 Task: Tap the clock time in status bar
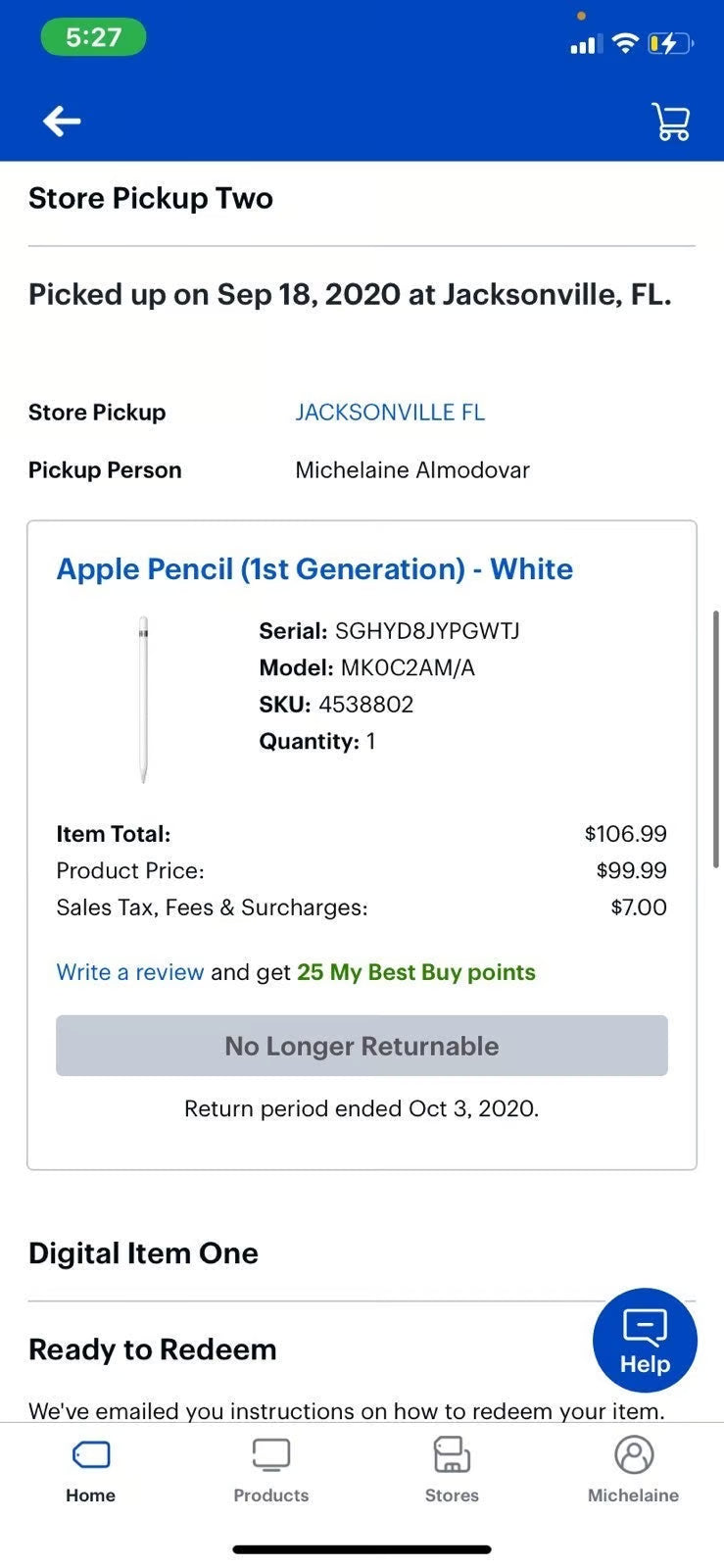pyautogui.click(x=93, y=36)
